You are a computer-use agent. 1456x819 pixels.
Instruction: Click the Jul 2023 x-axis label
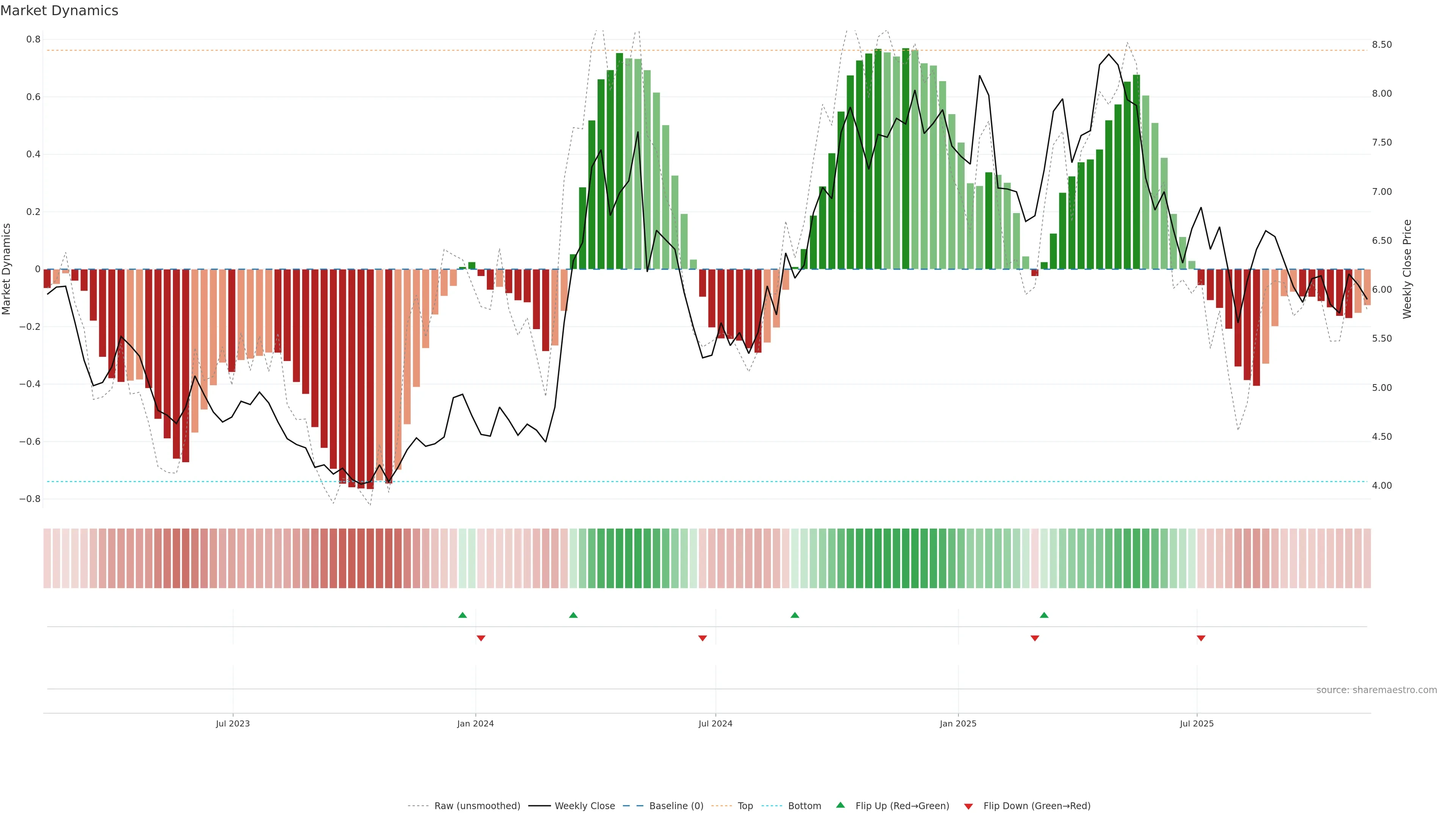pyautogui.click(x=232, y=723)
